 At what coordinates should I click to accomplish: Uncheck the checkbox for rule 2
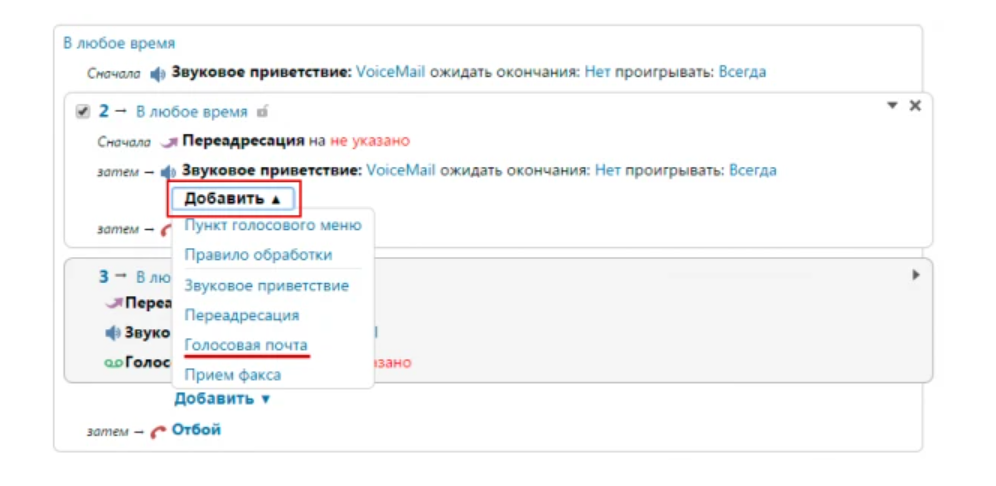click(x=83, y=112)
